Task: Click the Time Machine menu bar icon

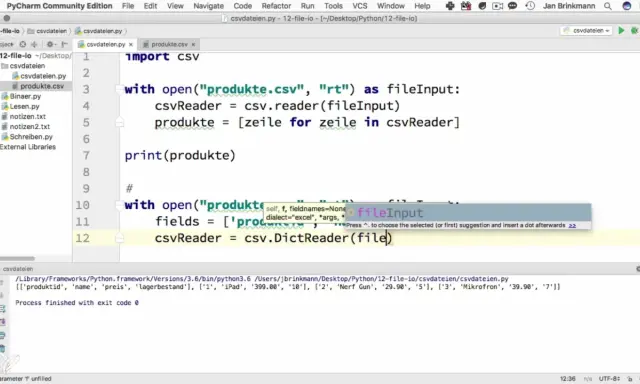Action: coord(530,6)
